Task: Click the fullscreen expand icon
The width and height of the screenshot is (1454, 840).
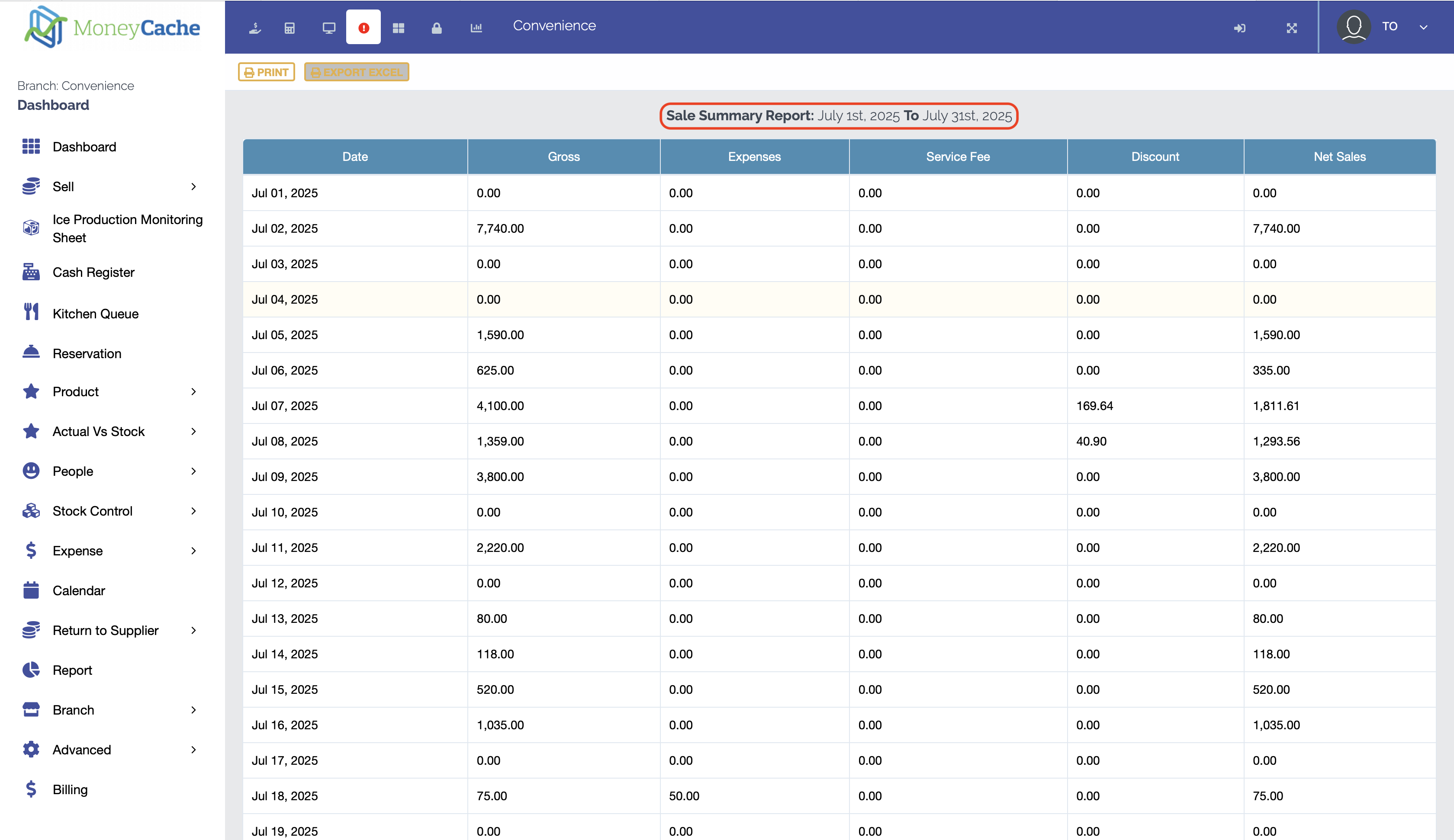Action: (1291, 28)
